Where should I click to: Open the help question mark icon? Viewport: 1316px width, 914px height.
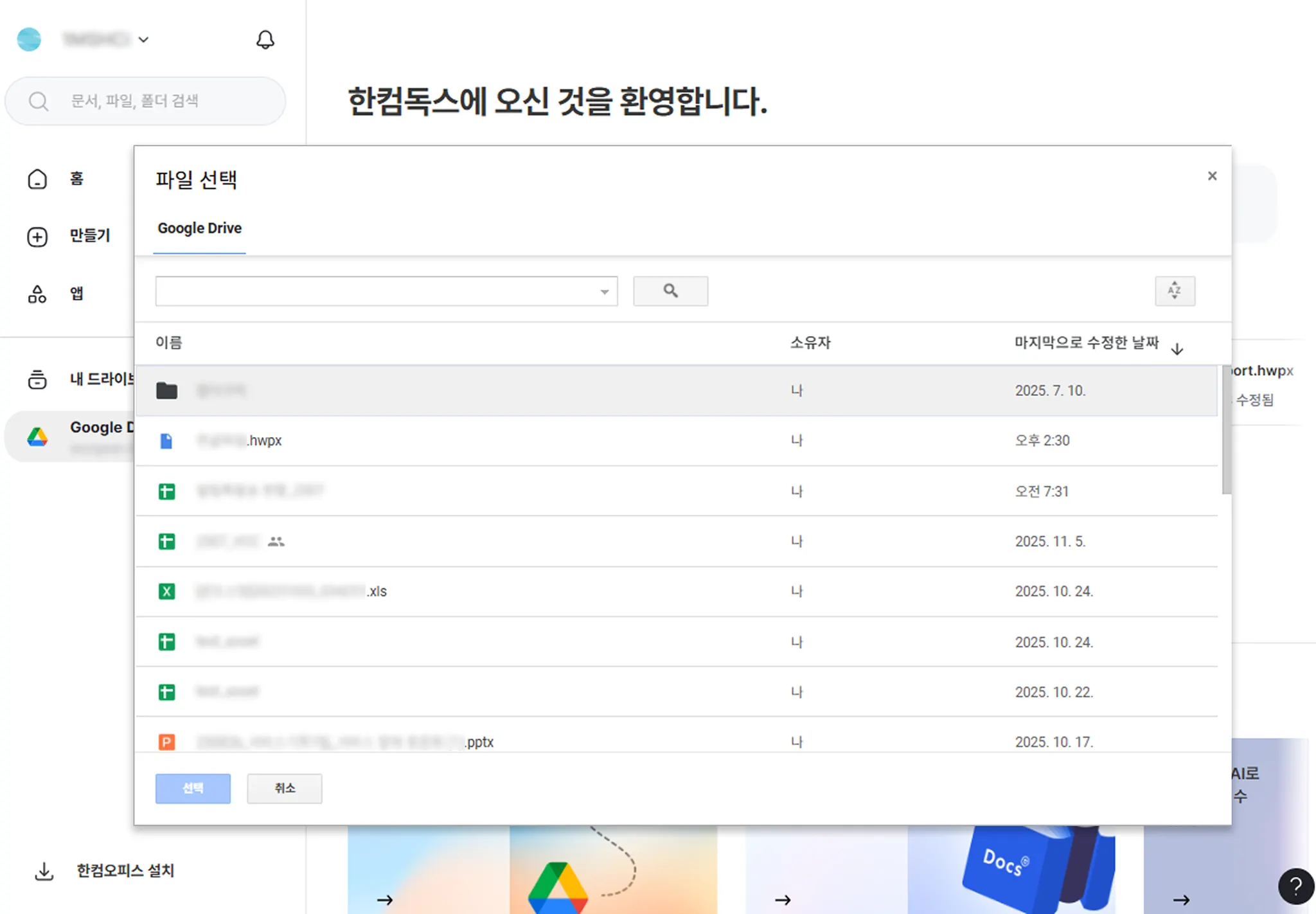(x=1295, y=886)
